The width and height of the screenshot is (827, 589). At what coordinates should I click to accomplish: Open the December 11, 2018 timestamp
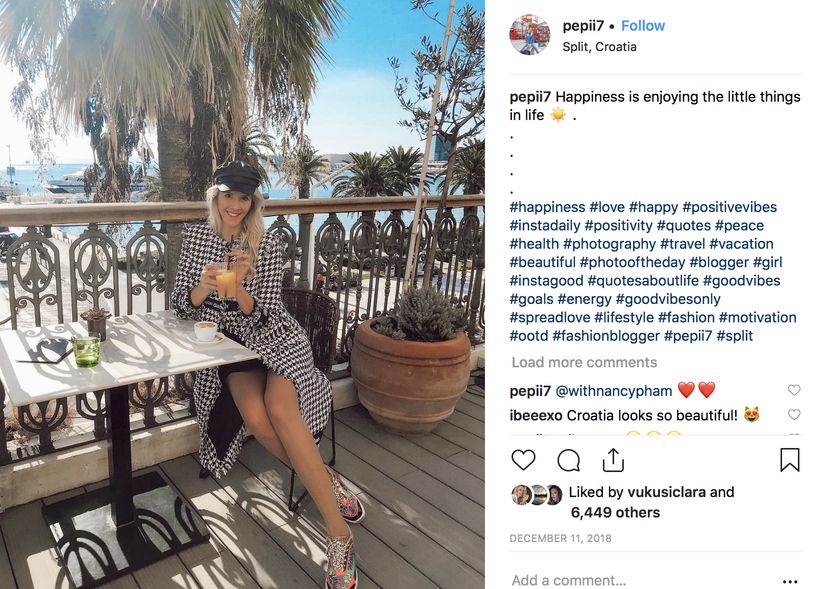(x=560, y=538)
